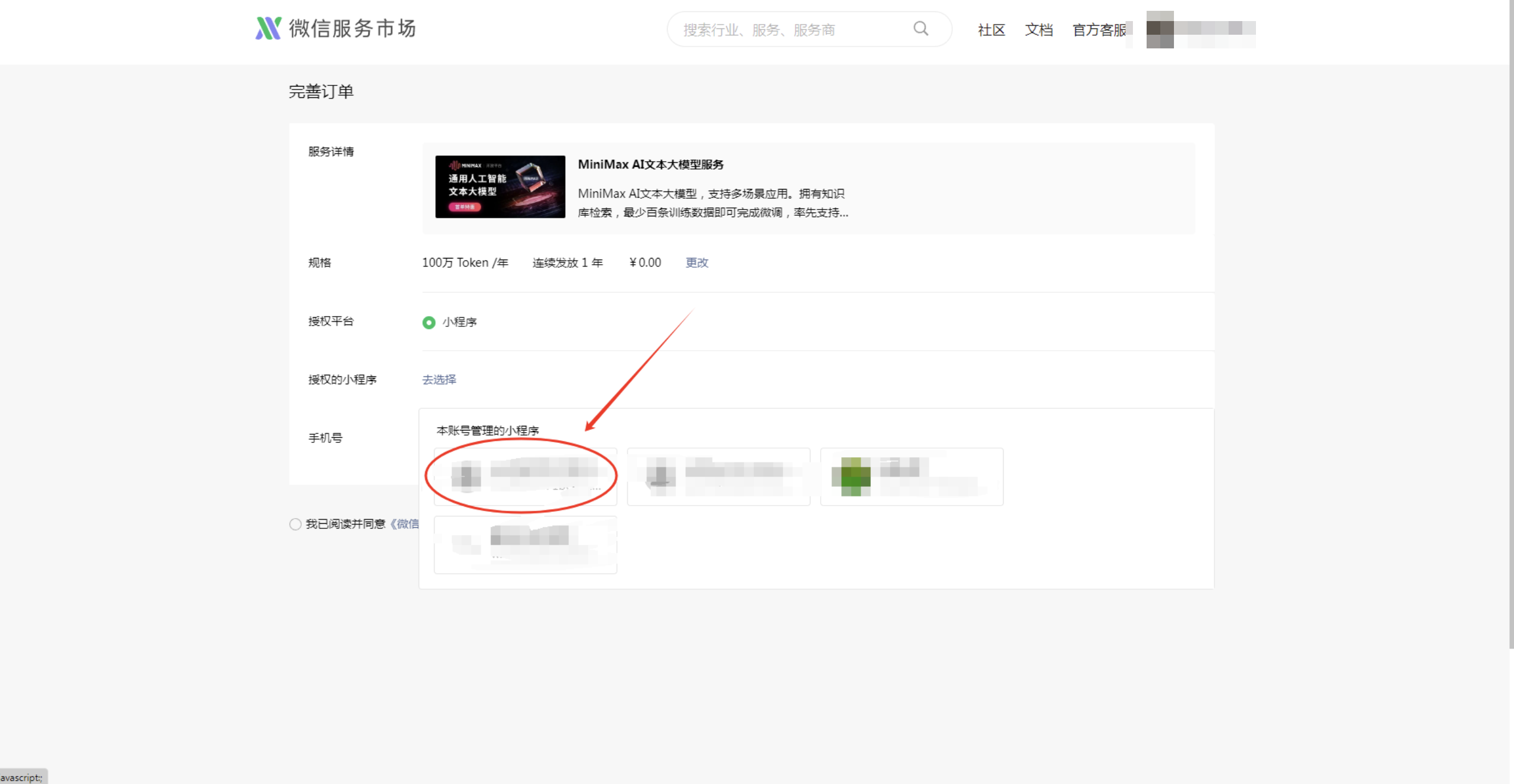The width and height of the screenshot is (1514, 784).
Task: Click the MiniMax AI文本大模型服务 title
Action: [x=650, y=165]
